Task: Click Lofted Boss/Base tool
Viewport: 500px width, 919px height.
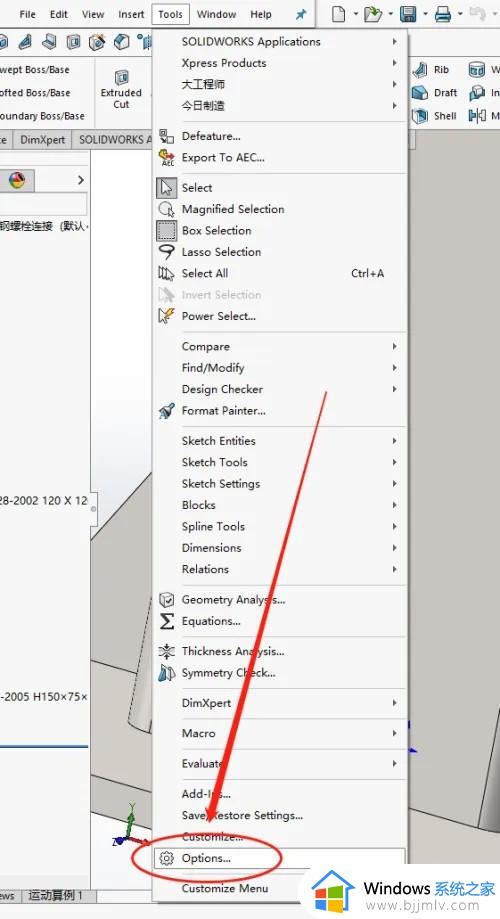Action: pyautogui.click(x=35, y=93)
